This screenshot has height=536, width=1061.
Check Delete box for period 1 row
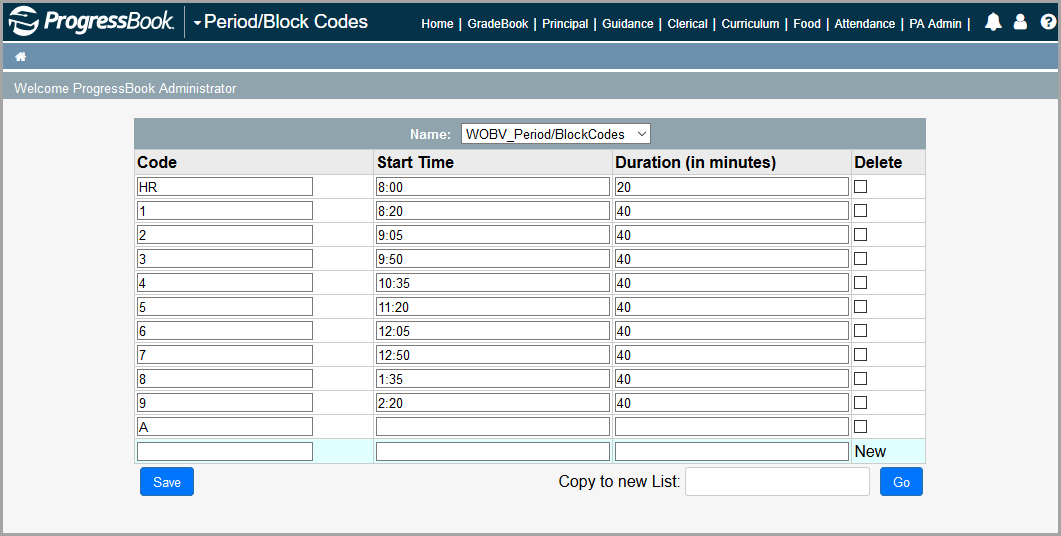[x=861, y=210]
